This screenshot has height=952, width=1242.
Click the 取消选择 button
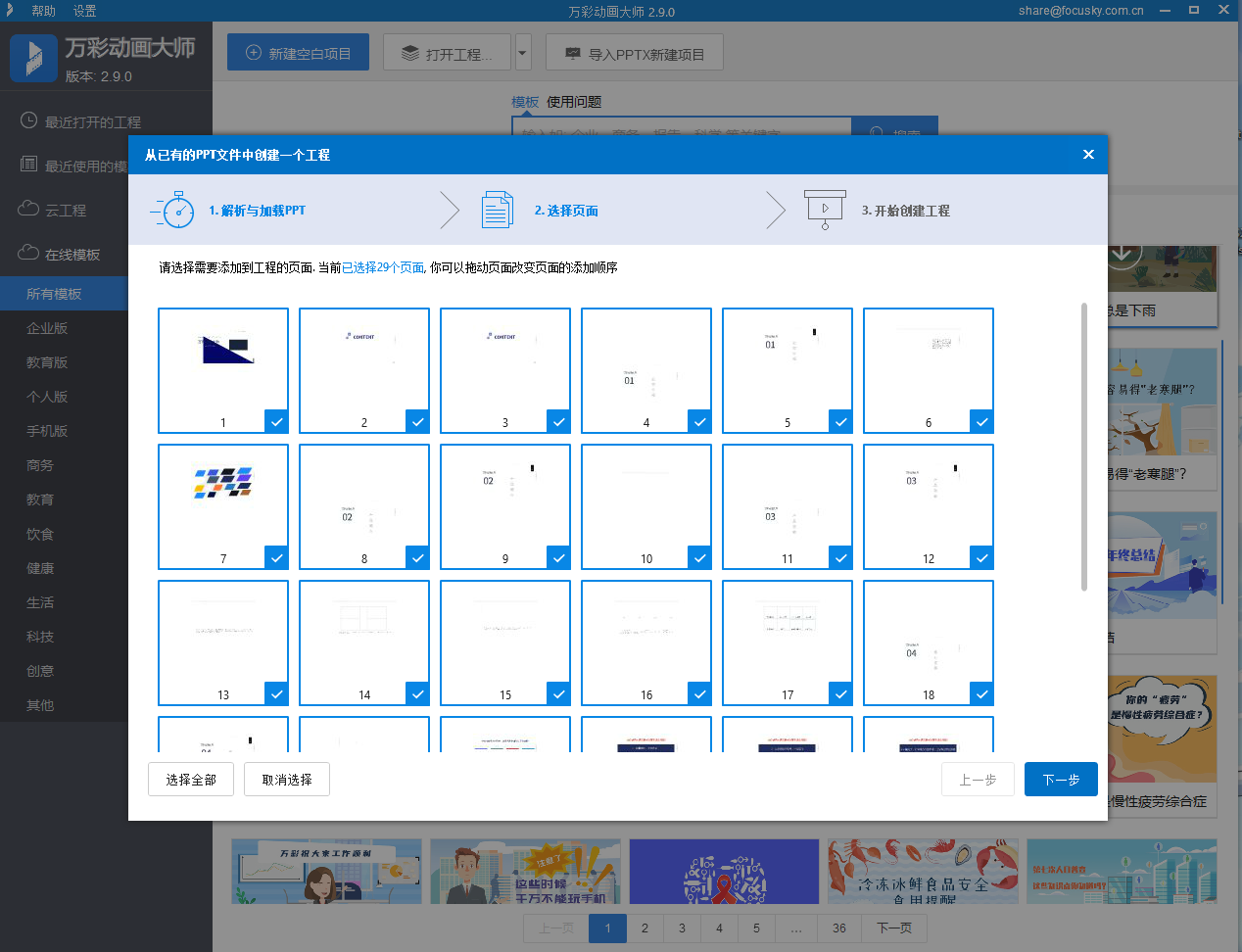point(287,780)
